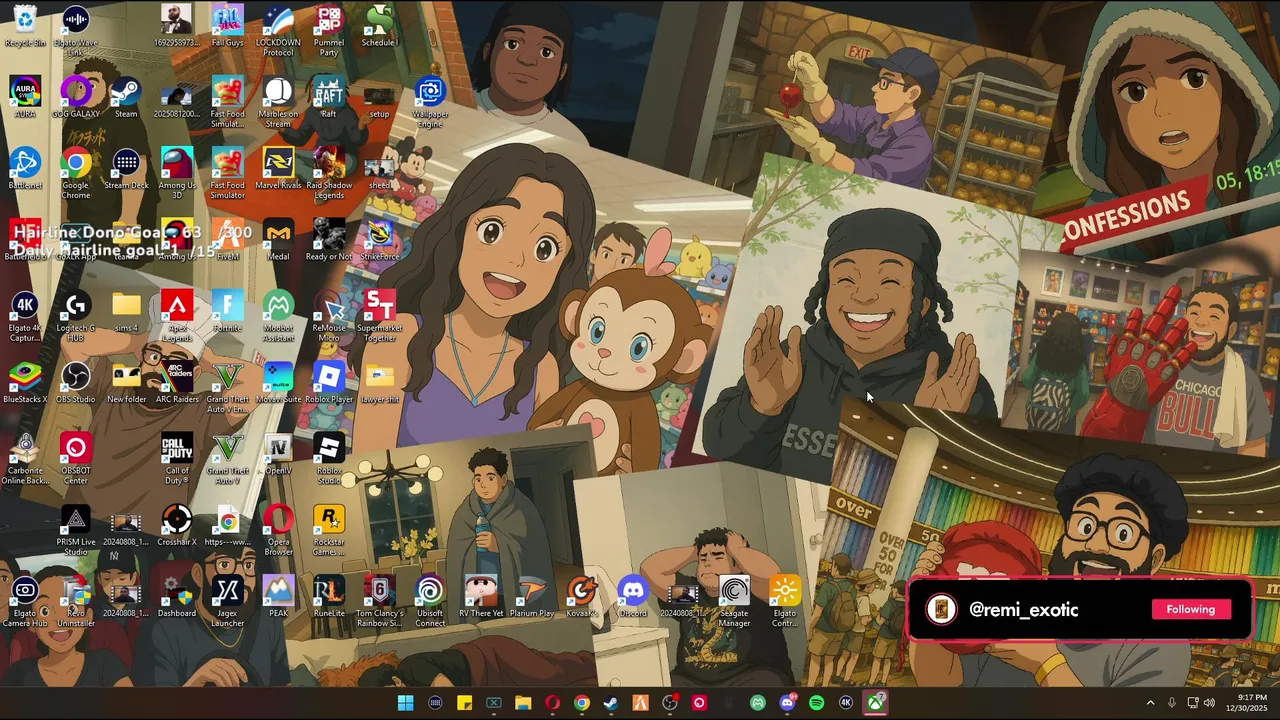Open OBSBOT Center desktop shortcut
Screen dimensions: 1280x720
click(76, 459)
